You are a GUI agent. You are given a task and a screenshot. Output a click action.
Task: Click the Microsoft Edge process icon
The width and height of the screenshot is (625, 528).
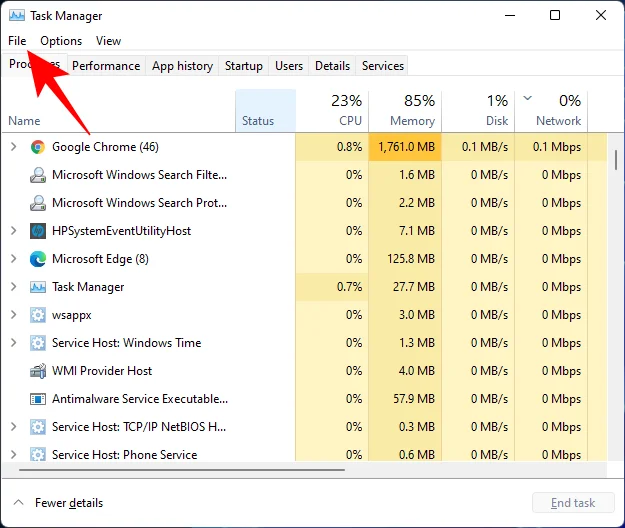[38, 259]
